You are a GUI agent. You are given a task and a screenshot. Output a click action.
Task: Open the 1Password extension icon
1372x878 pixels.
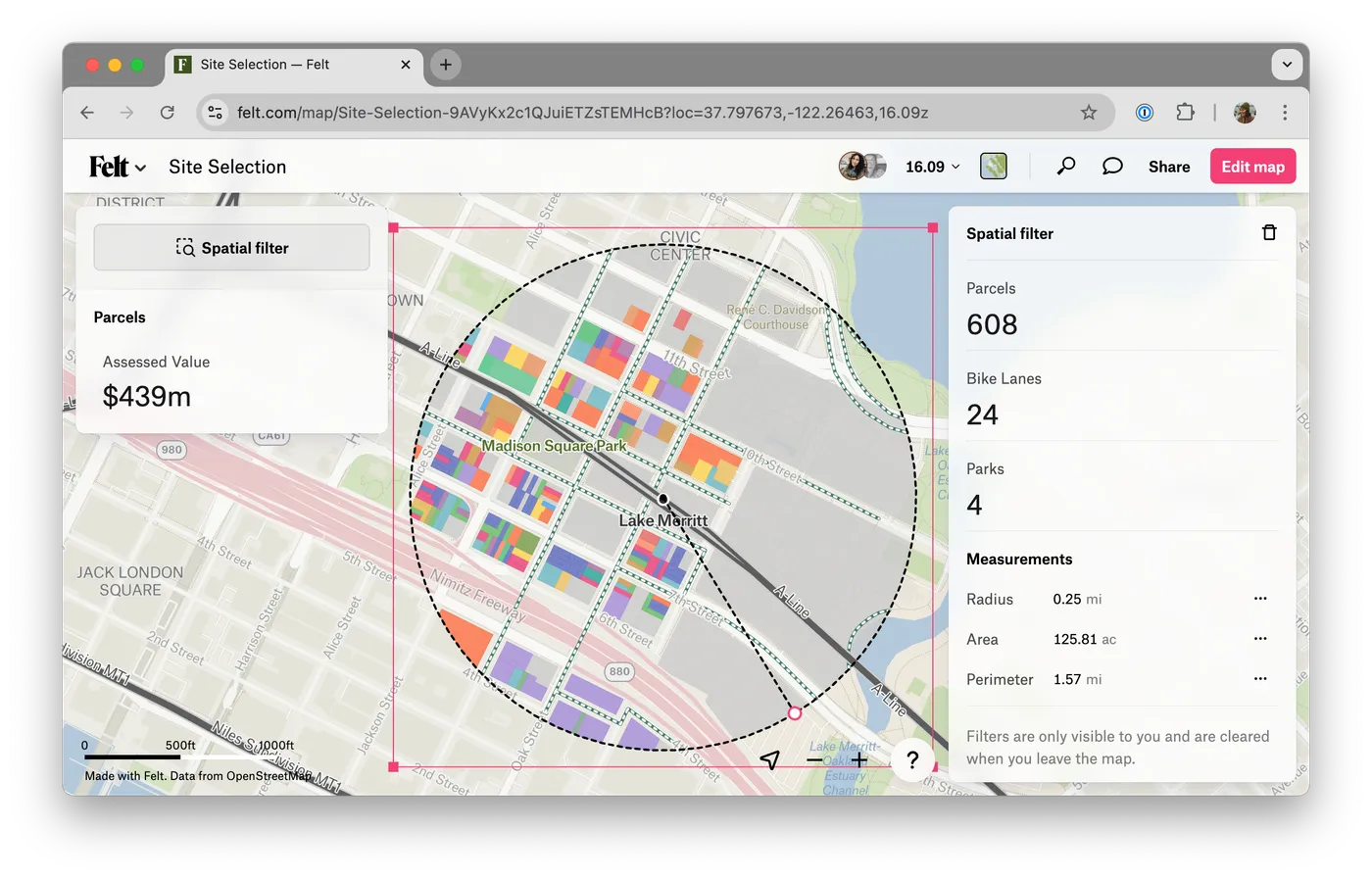pos(1145,113)
